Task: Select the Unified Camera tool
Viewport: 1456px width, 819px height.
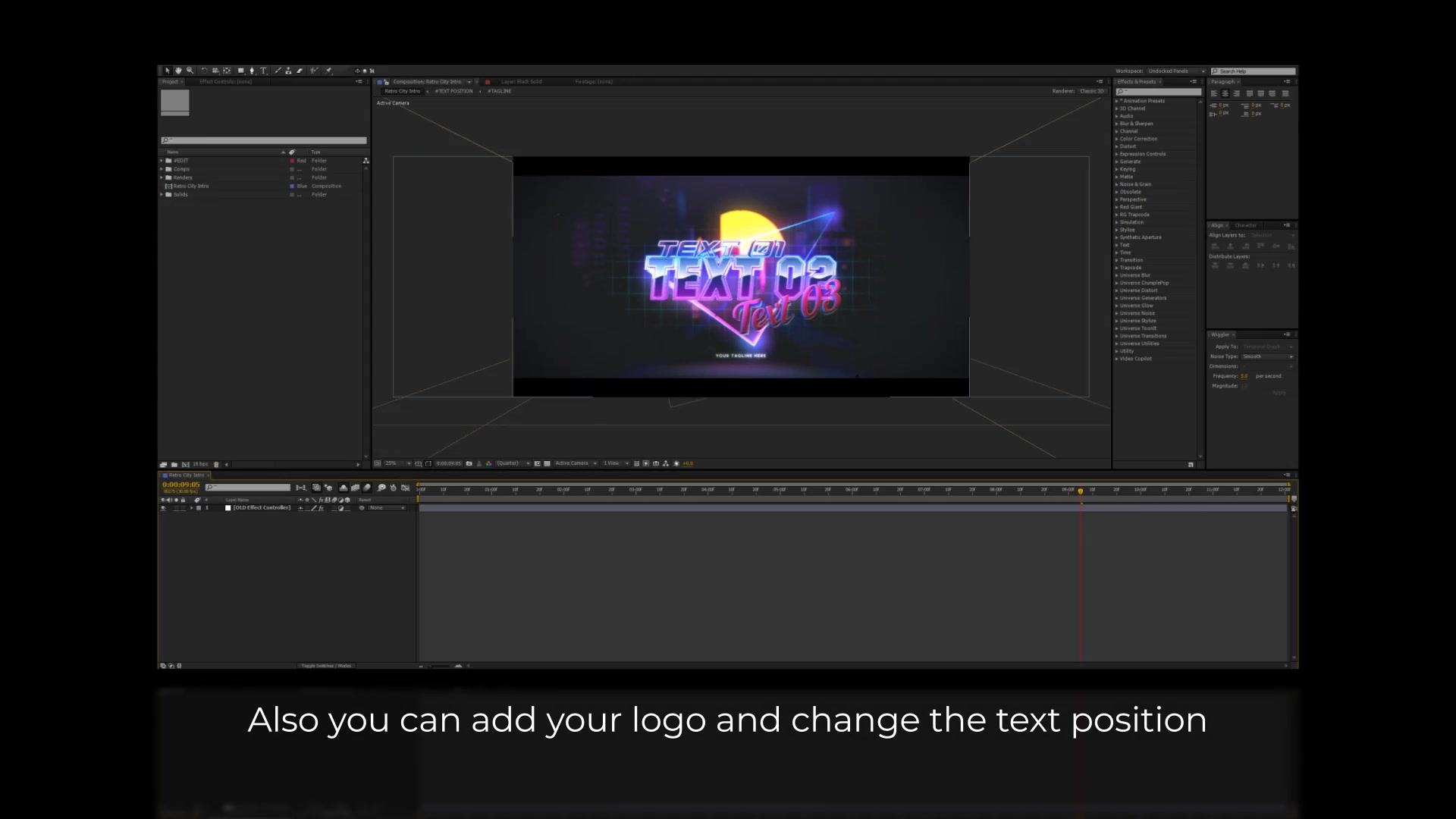Action: tap(215, 71)
